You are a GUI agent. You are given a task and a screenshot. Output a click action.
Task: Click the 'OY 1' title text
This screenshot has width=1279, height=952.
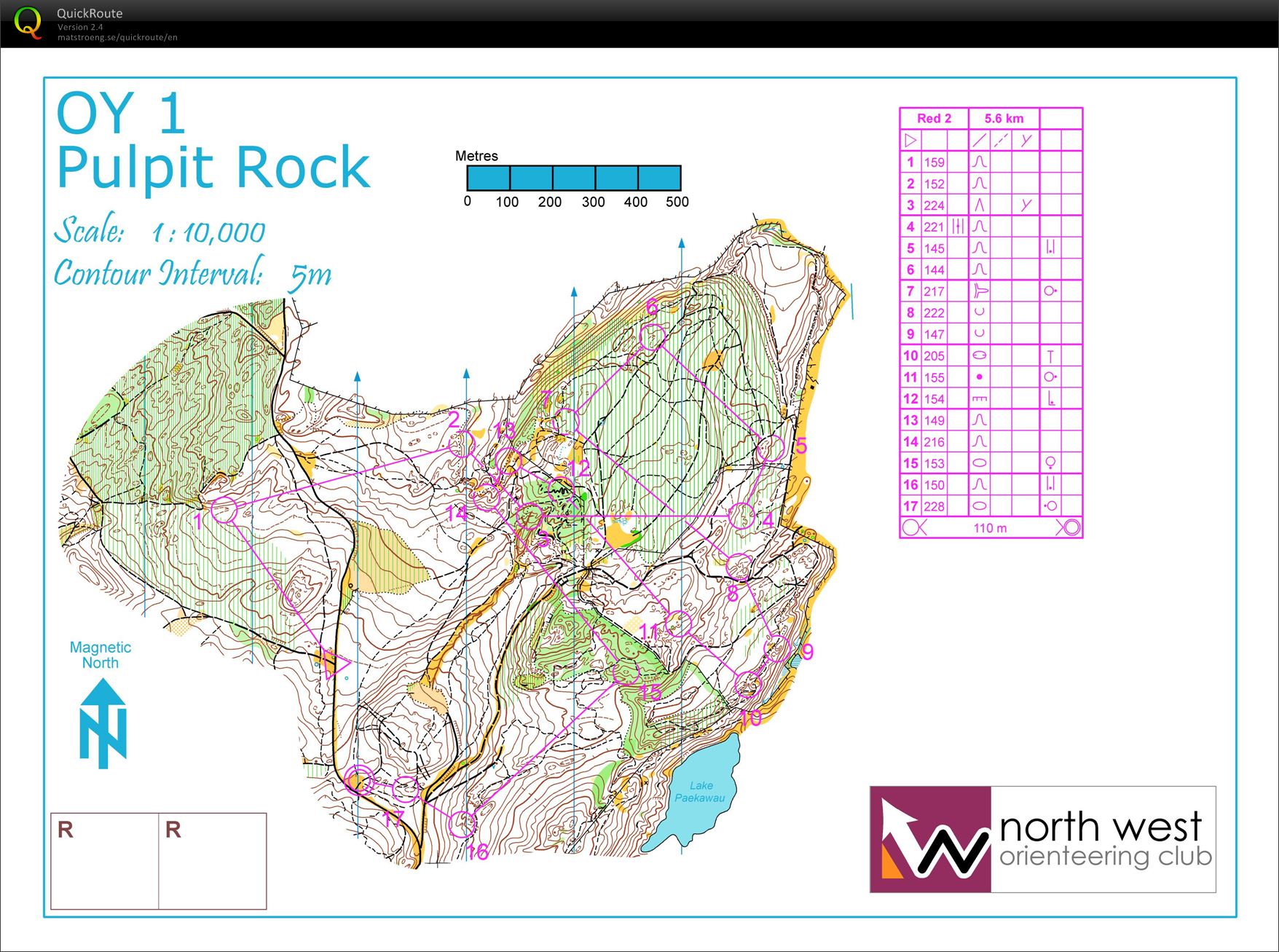(x=122, y=114)
